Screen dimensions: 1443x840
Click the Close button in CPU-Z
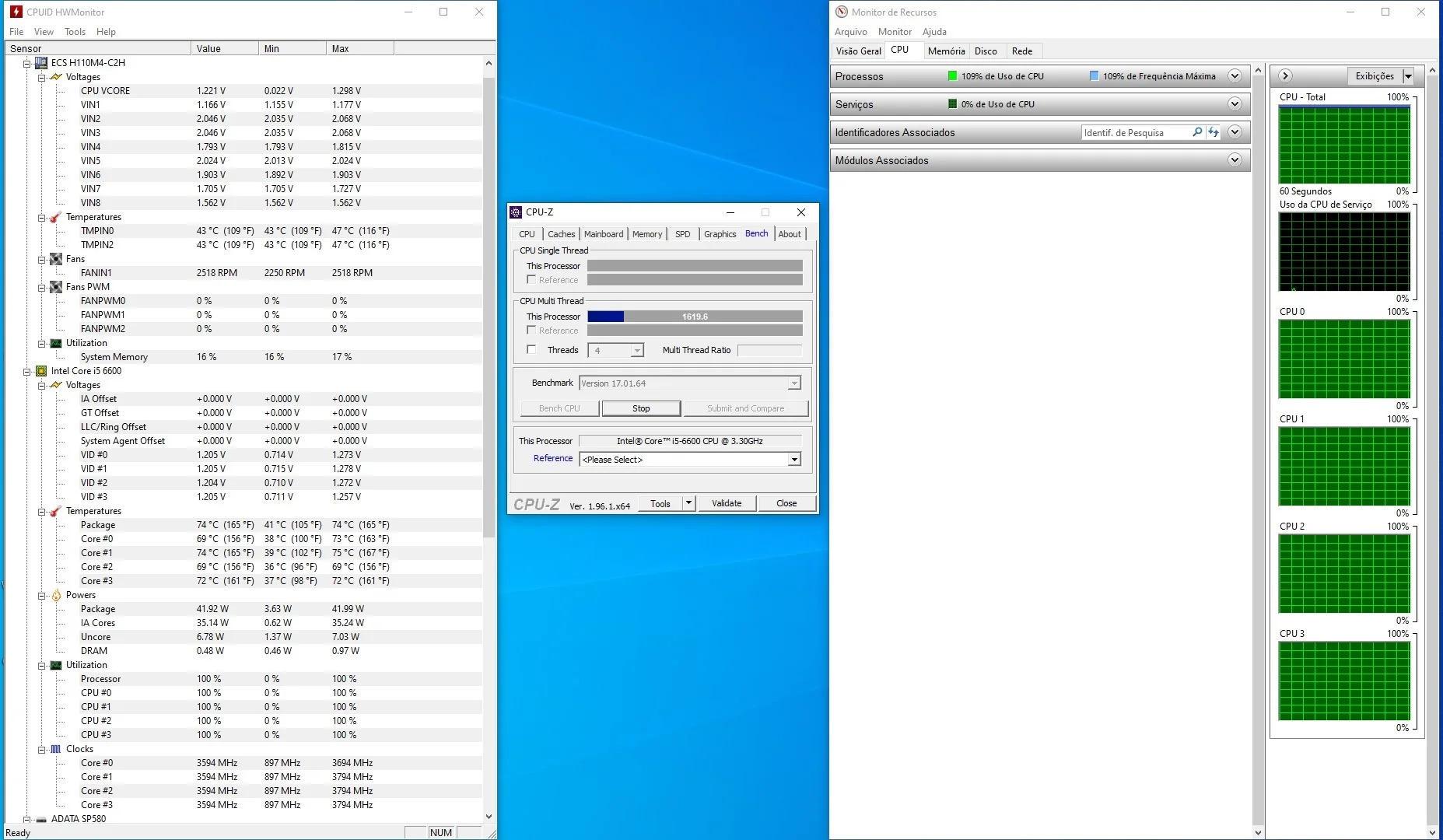click(x=786, y=503)
